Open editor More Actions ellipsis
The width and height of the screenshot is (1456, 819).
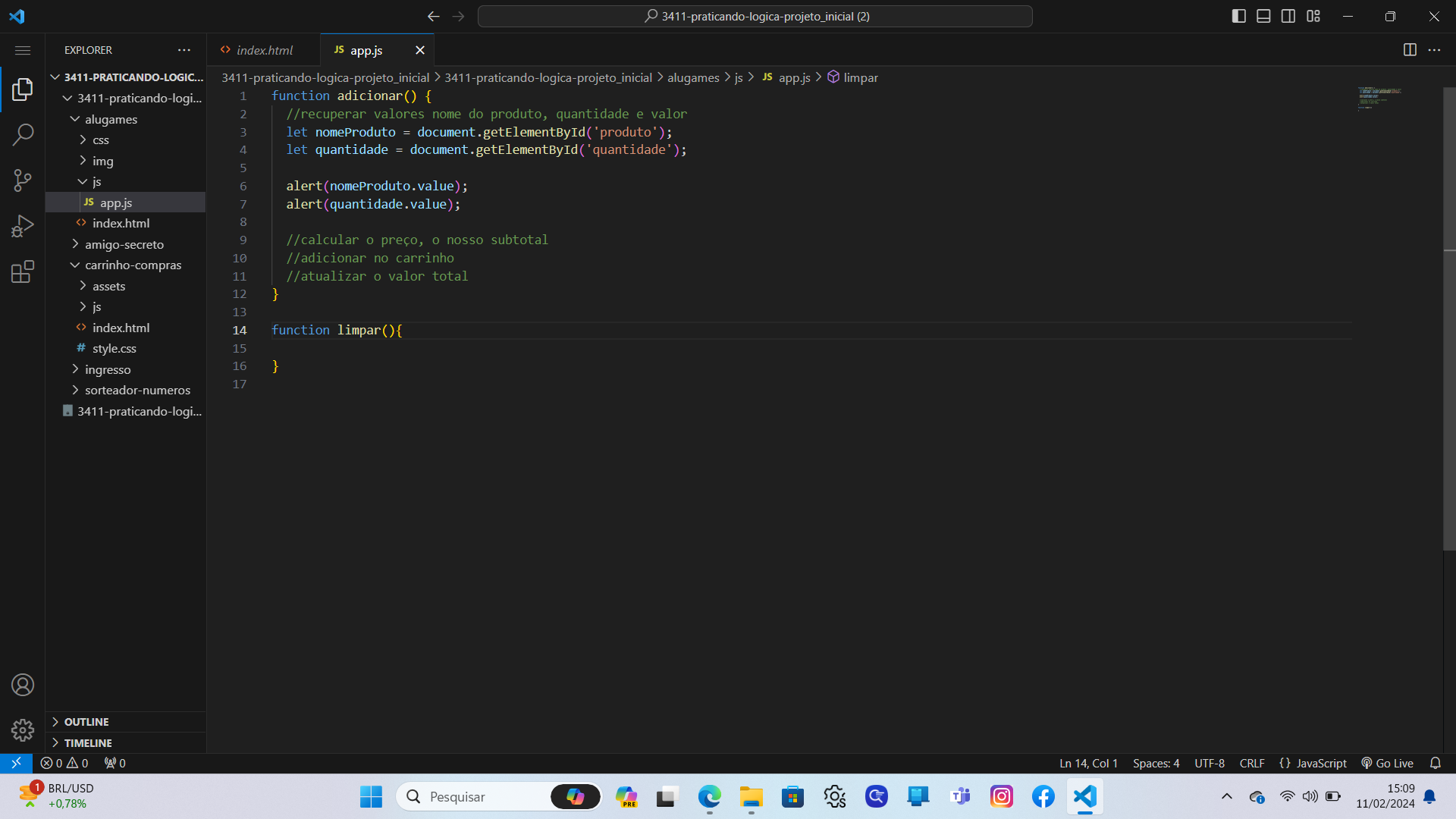[x=1434, y=50]
